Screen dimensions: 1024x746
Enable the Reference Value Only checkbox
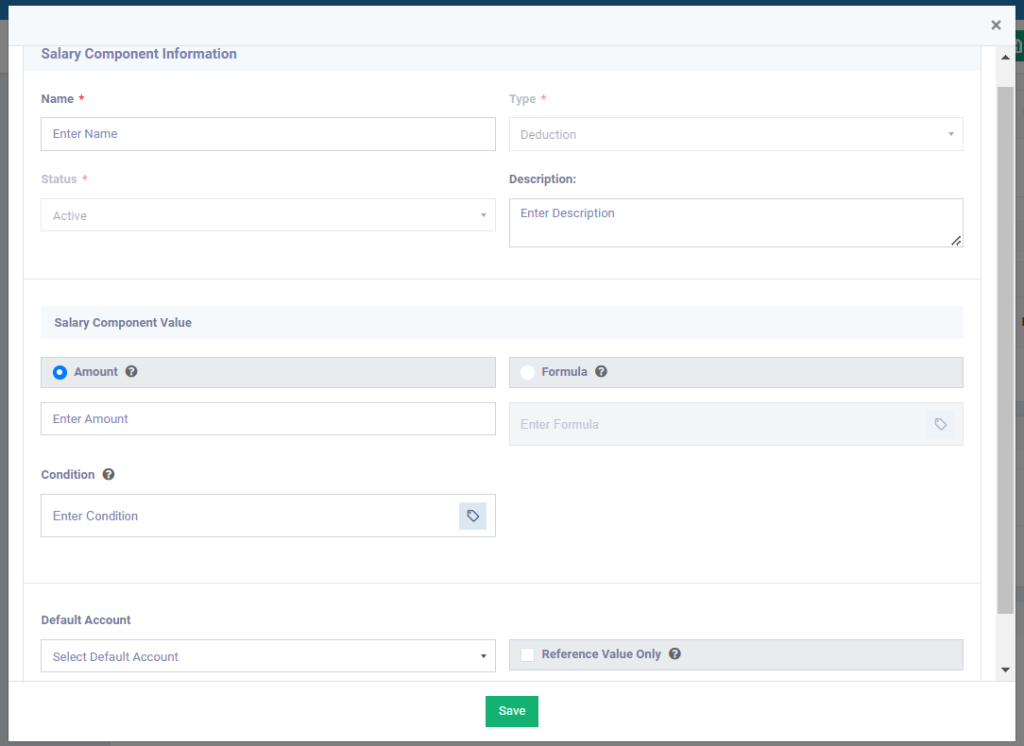tap(527, 654)
